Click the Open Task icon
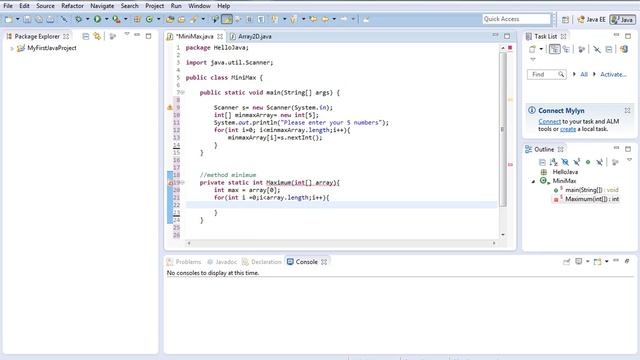640x360 pixels. coord(181,19)
